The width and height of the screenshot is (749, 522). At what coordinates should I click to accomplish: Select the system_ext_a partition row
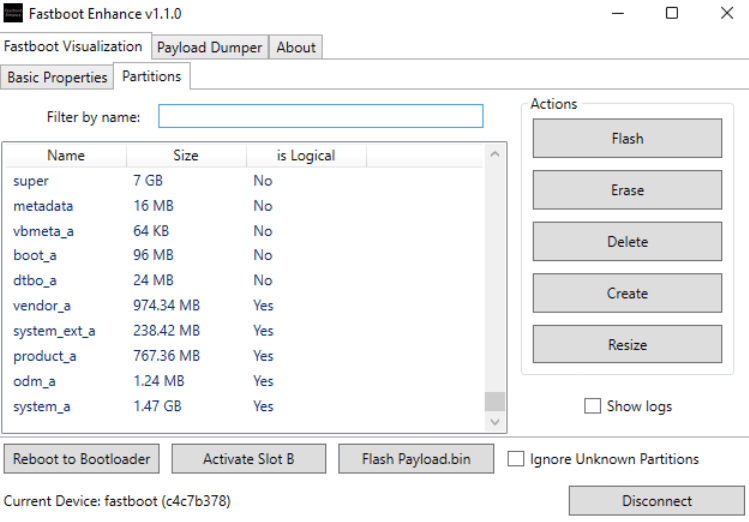click(x=244, y=331)
